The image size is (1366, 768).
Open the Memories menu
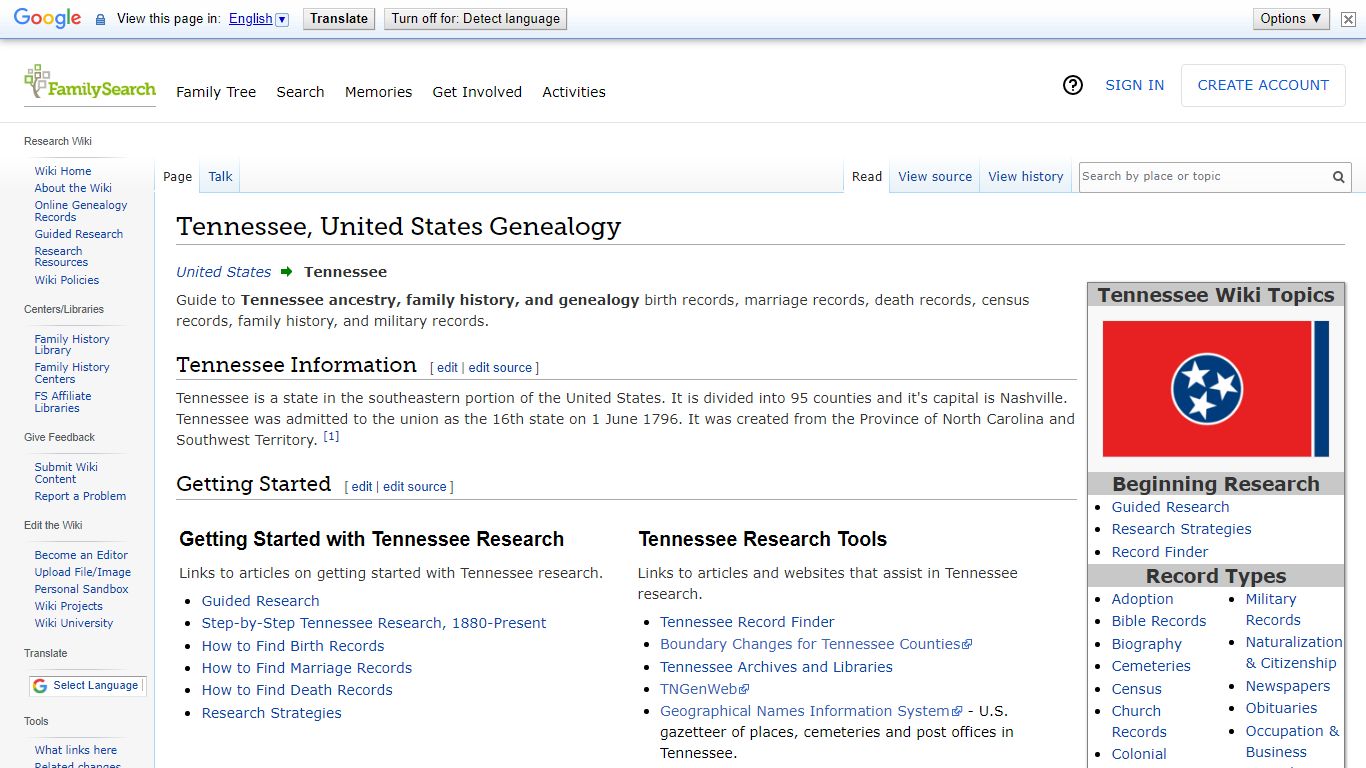click(x=378, y=92)
